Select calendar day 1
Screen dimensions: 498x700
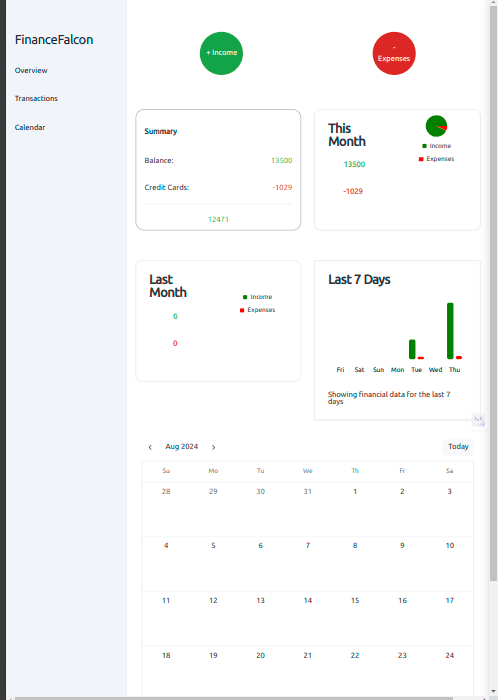[x=355, y=491]
